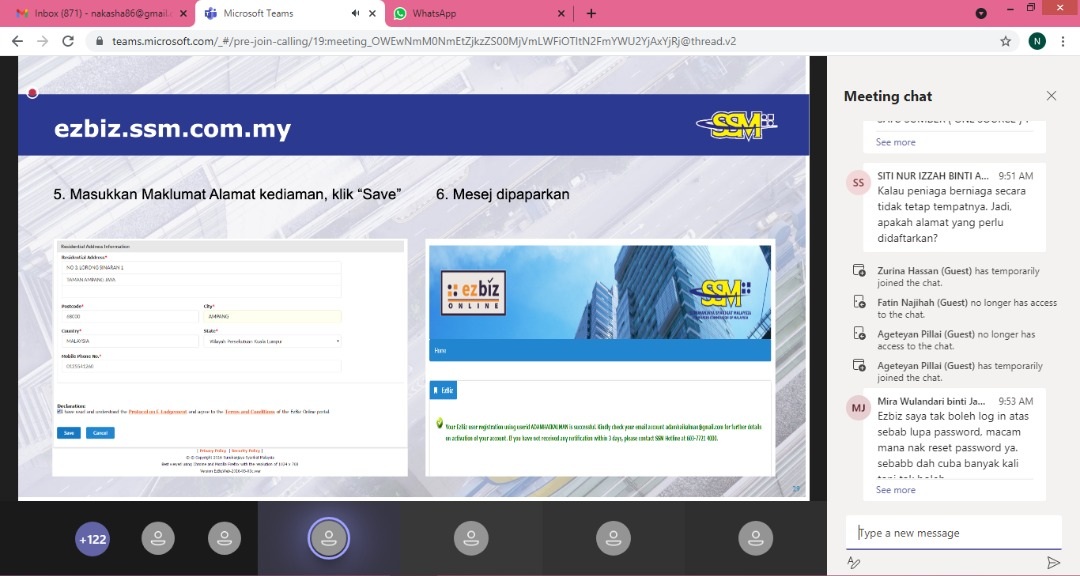Send the chat message with the arrow icon
Image resolution: width=1080 pixels, height=576 pixels.
tap(1053, 563)
